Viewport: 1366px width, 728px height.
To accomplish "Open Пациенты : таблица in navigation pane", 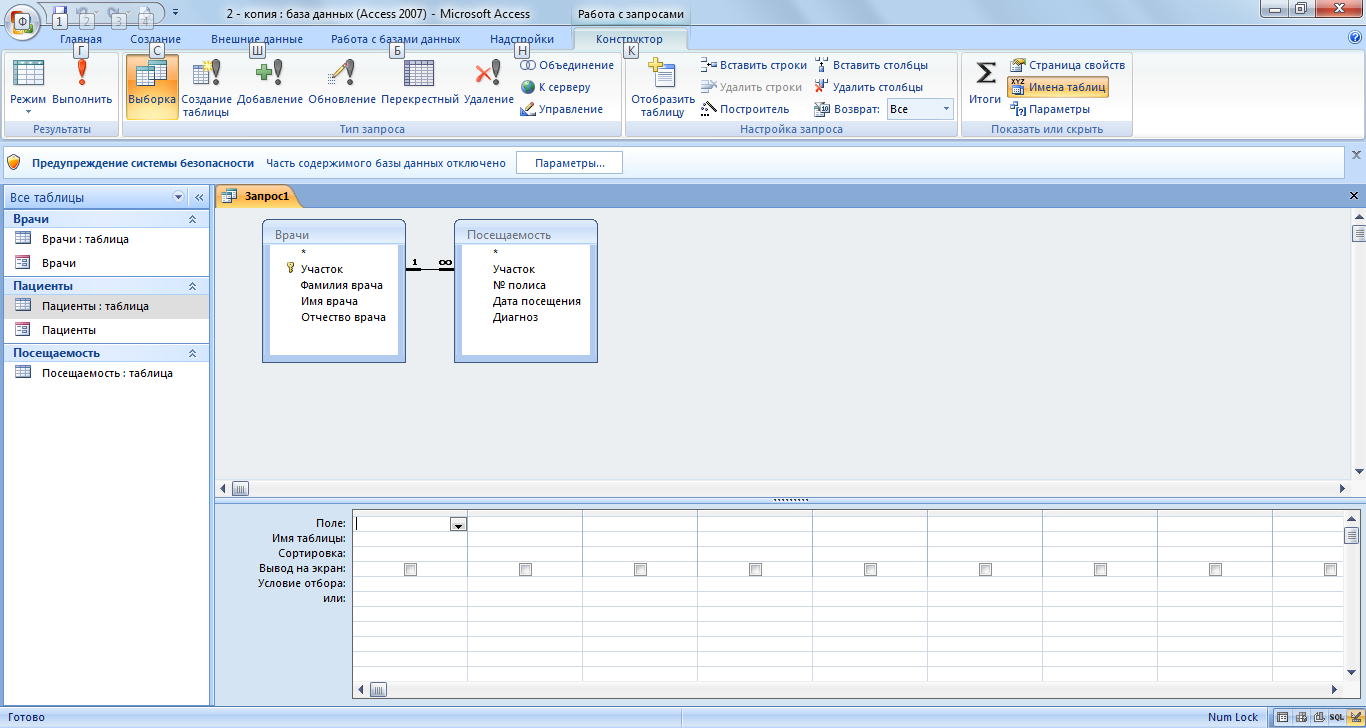I will 95,306.
